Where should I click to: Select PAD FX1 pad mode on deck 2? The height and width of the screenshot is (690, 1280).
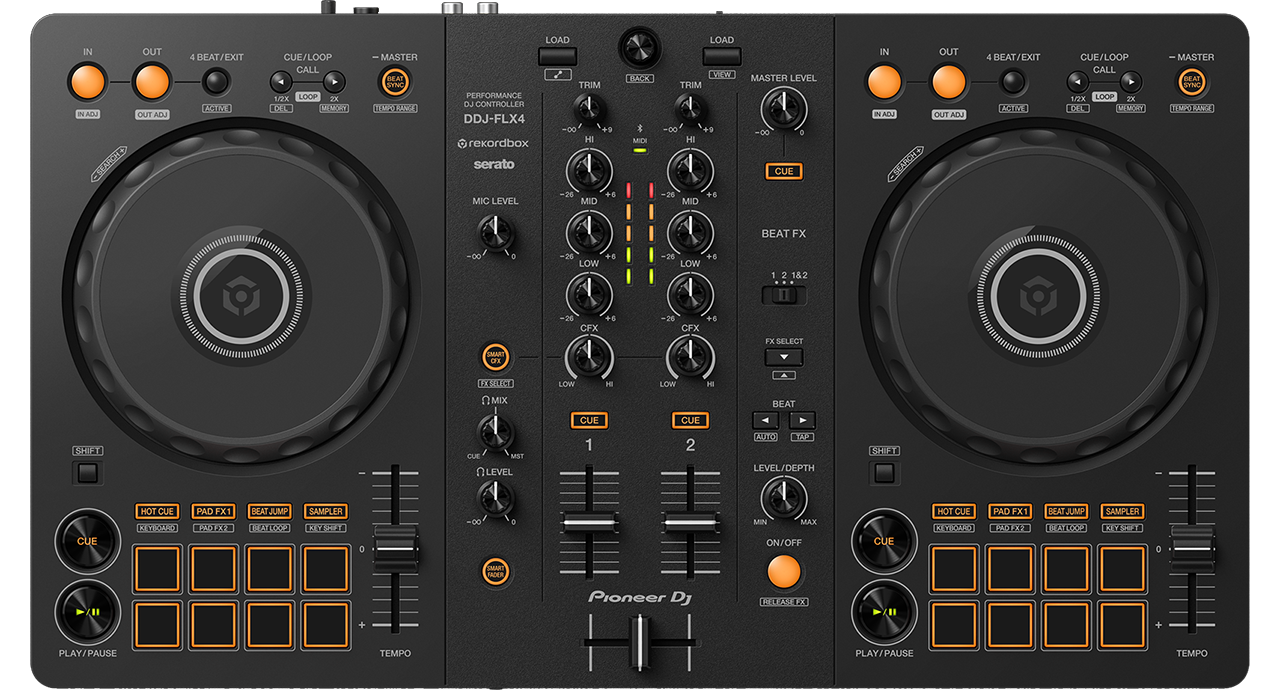1010,511
